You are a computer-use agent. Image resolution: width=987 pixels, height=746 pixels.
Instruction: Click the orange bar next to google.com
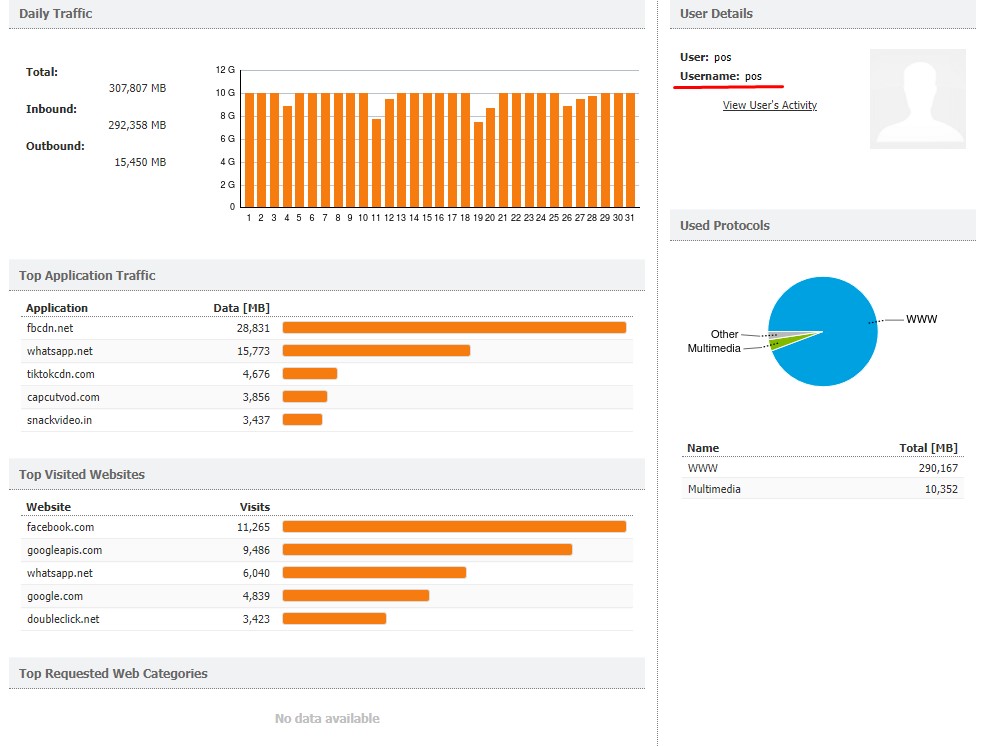(x=355, y=596)
